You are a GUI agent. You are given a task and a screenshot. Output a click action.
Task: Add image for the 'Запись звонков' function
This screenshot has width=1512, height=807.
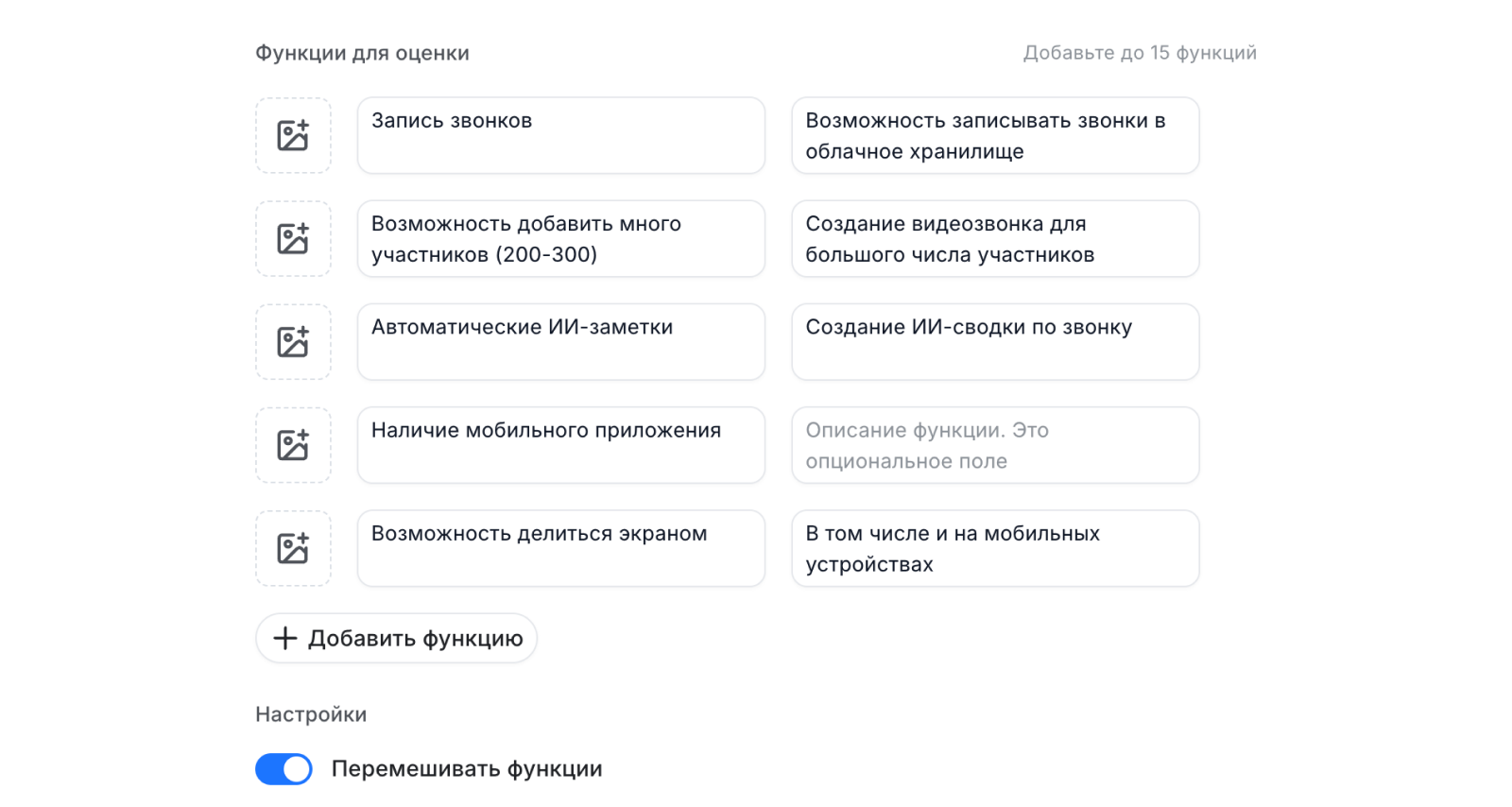tap(293, 135)
